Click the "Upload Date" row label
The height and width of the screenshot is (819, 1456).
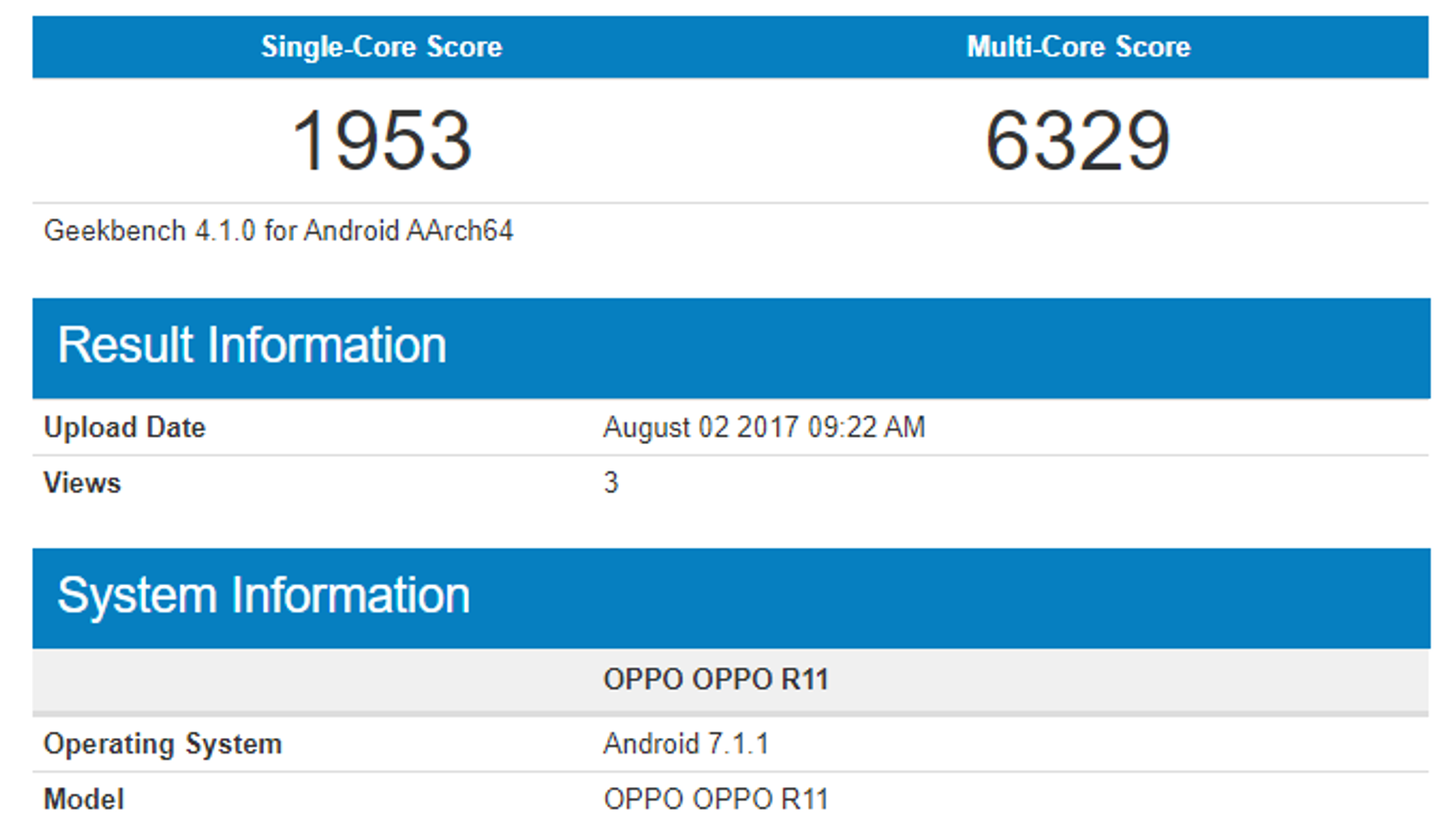(125, 427)
